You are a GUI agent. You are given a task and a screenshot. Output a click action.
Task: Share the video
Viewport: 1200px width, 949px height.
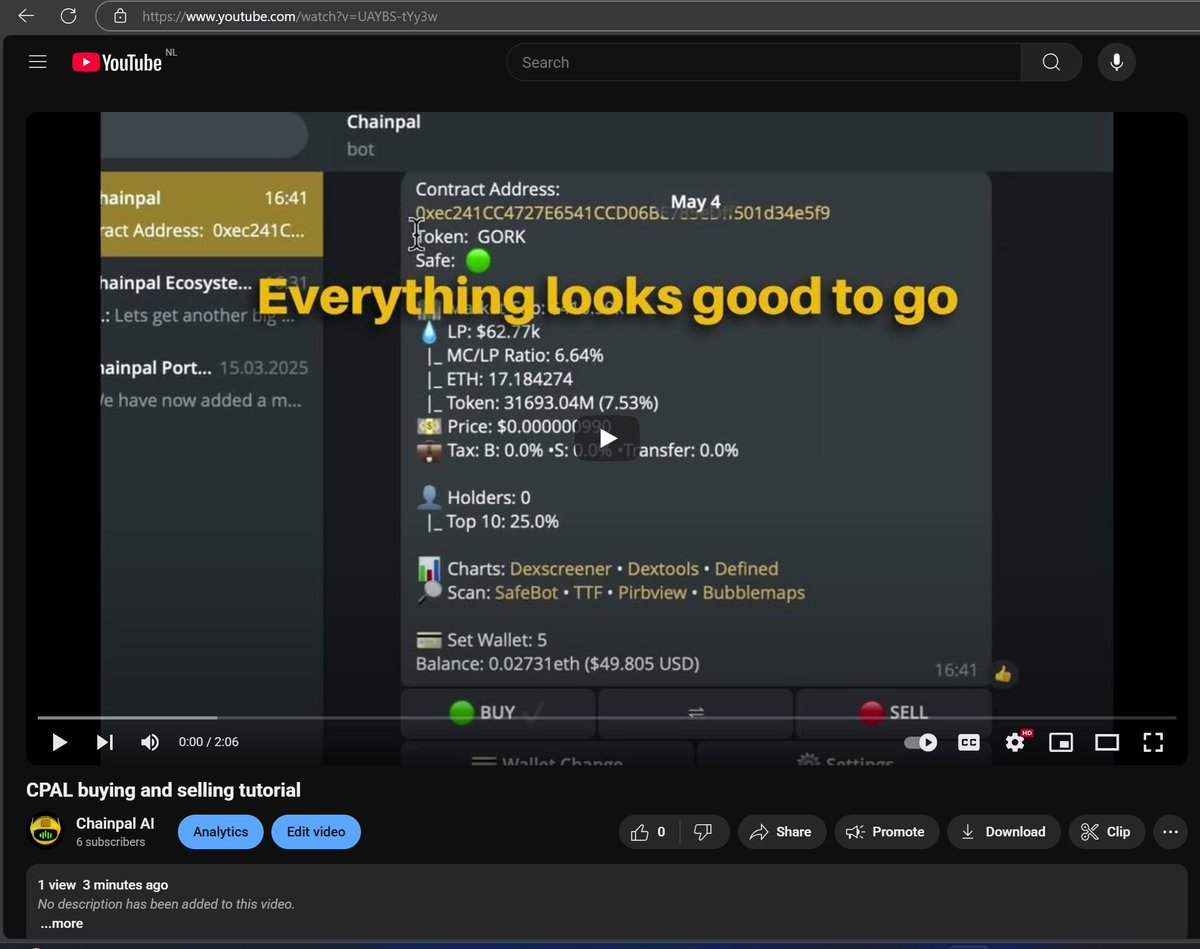(x=782, y=832)
